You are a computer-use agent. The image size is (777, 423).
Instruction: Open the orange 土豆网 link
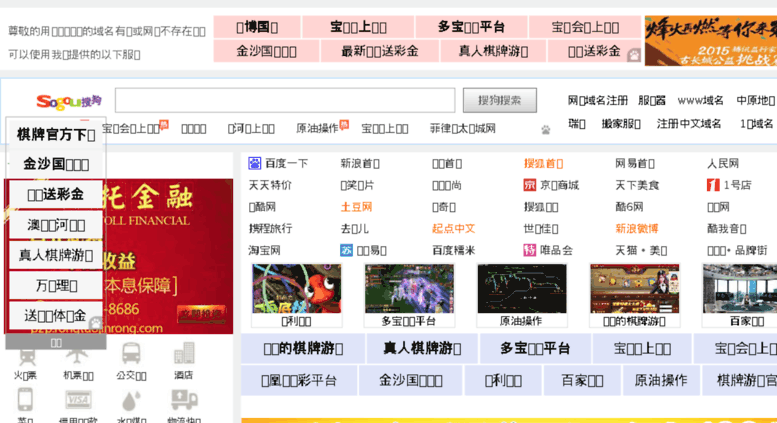click(x=356, y=207)
